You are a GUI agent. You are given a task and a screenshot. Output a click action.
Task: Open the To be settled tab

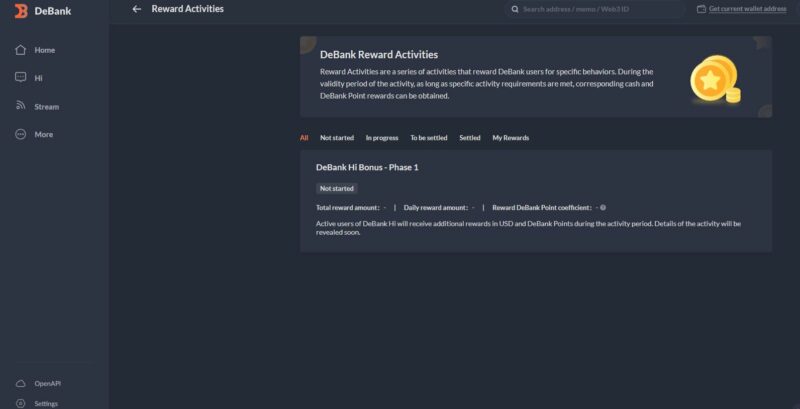[x=429, y=138]
